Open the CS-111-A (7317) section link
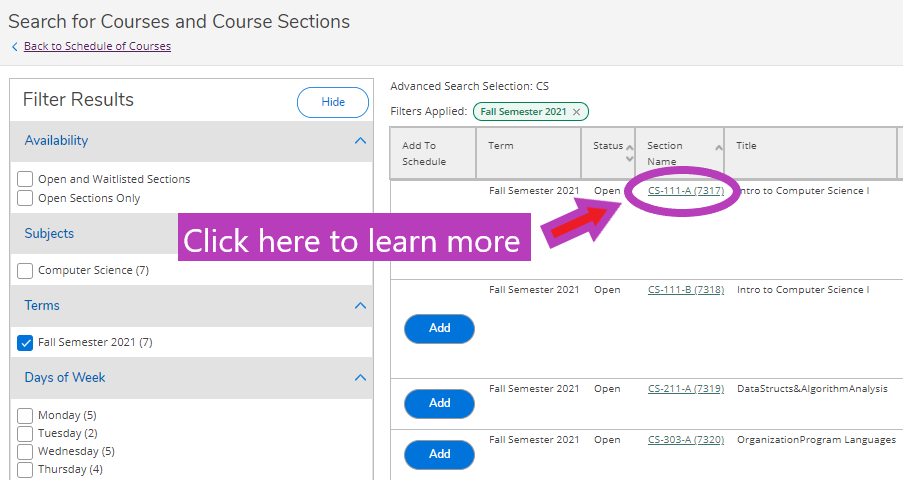The height and width of the screenshot is (480, 903). pyautogui.click(x=686, y=191)
